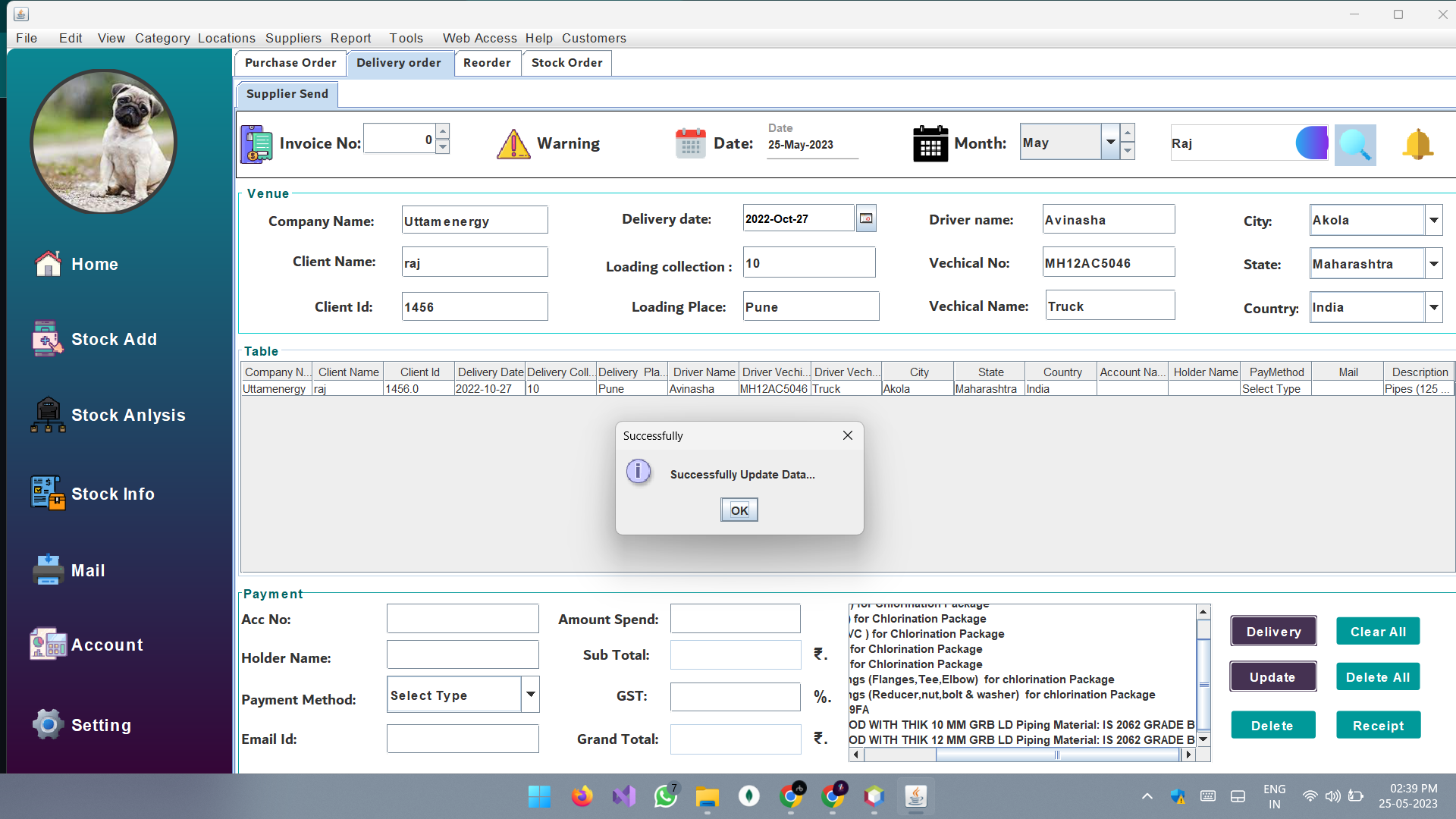Click the calendar icon next to Date

tap(690, 143)
